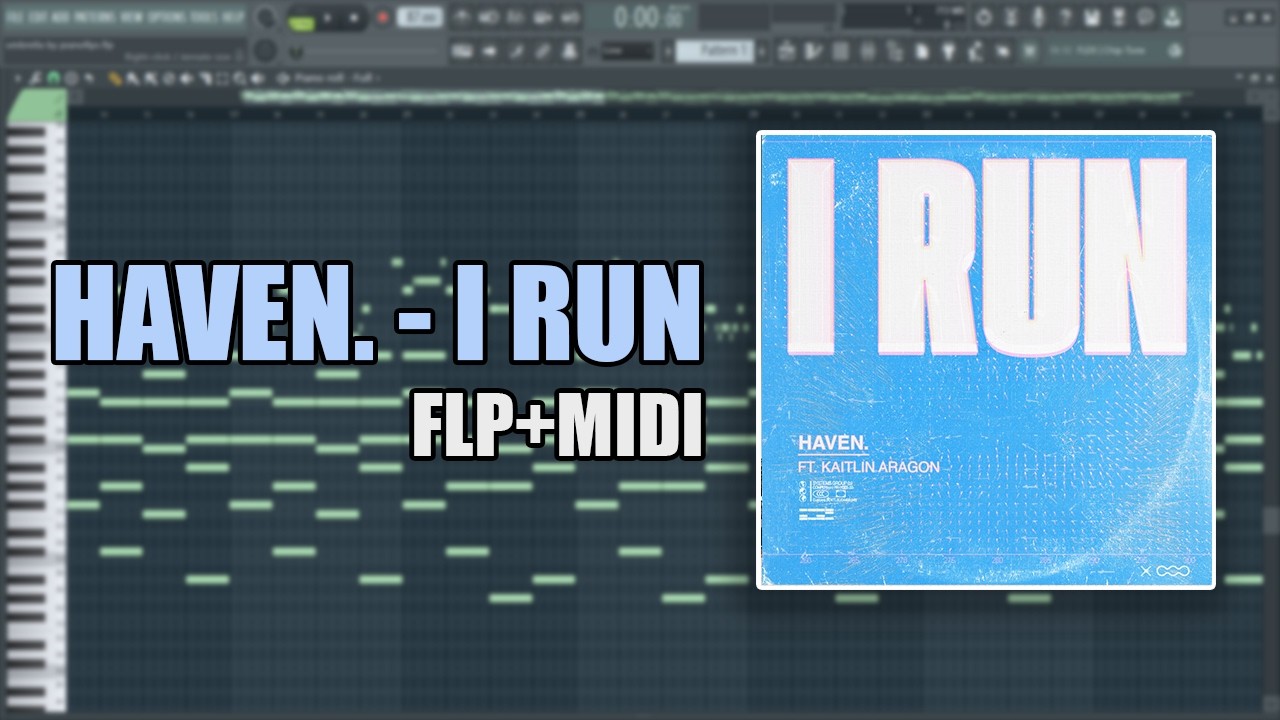Click the question mark help icon
Image resolution: width=1280 pixels, height=720 pixels.
click(1065, 17)
